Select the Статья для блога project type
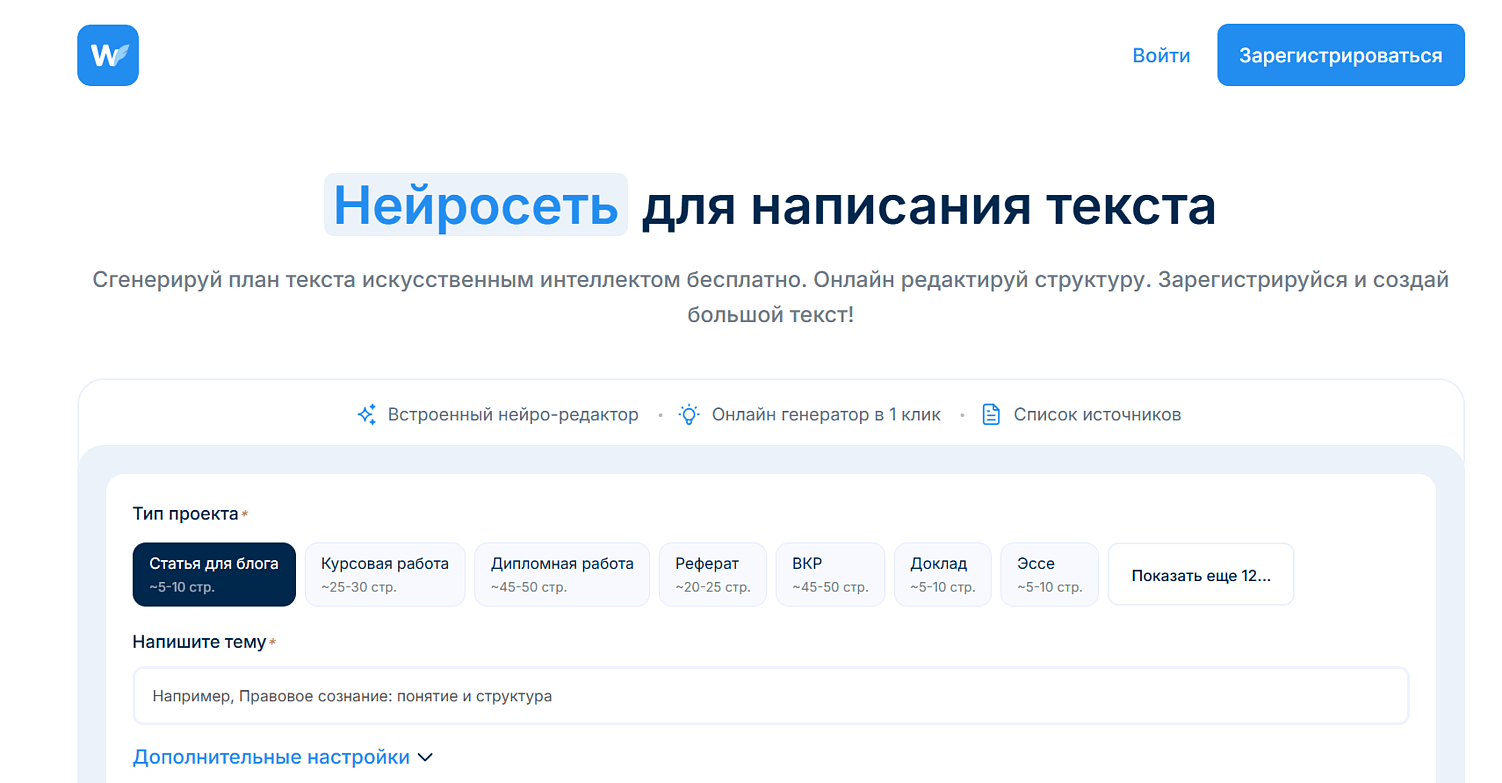Image resolution: width=1502 pixels, height=783 pixels. [x=214, y=574]
